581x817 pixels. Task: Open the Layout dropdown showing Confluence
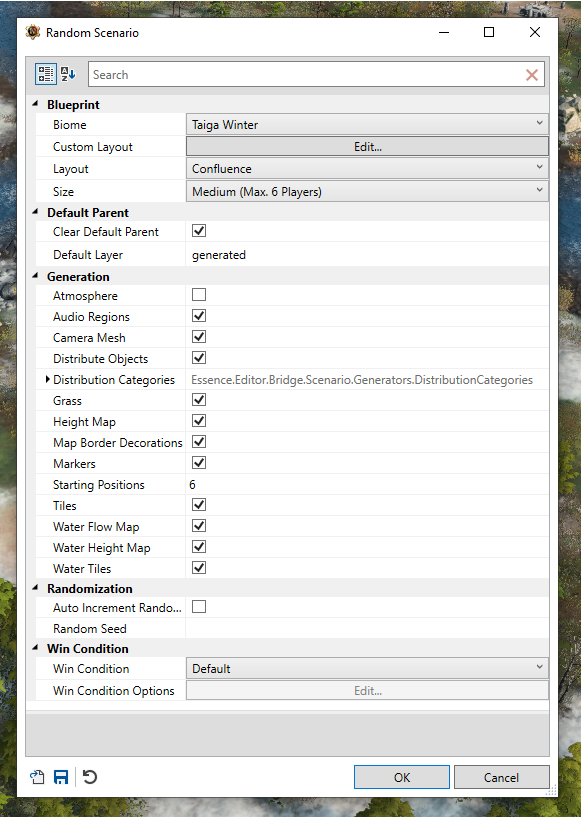[x=367, y=168]
